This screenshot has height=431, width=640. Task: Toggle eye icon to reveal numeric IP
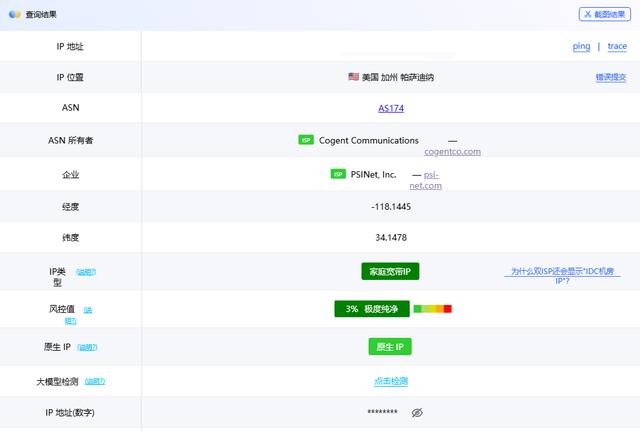click(418, 413)
